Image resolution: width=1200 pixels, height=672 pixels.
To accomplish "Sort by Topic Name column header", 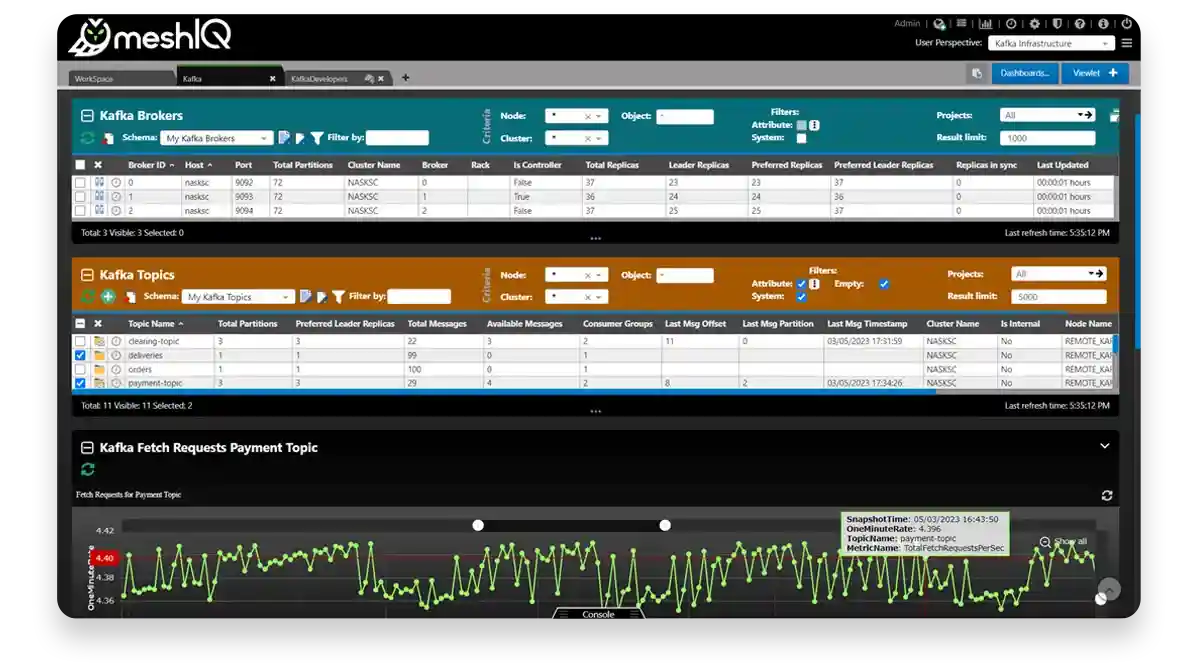I will 151,324.
